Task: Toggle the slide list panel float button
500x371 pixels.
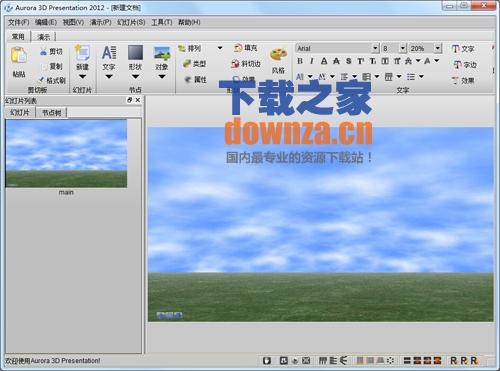Action: click(x=130, y=100)
